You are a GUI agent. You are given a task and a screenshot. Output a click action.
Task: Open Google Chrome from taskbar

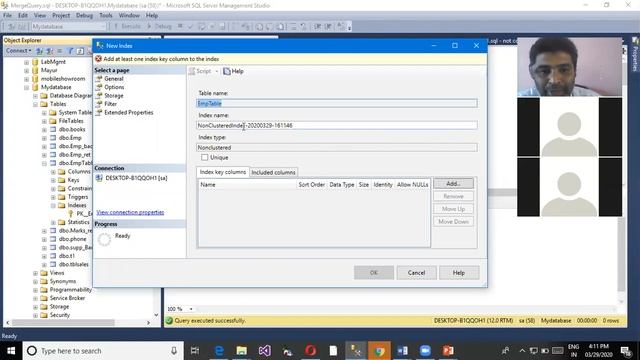[x=379, y=351]
